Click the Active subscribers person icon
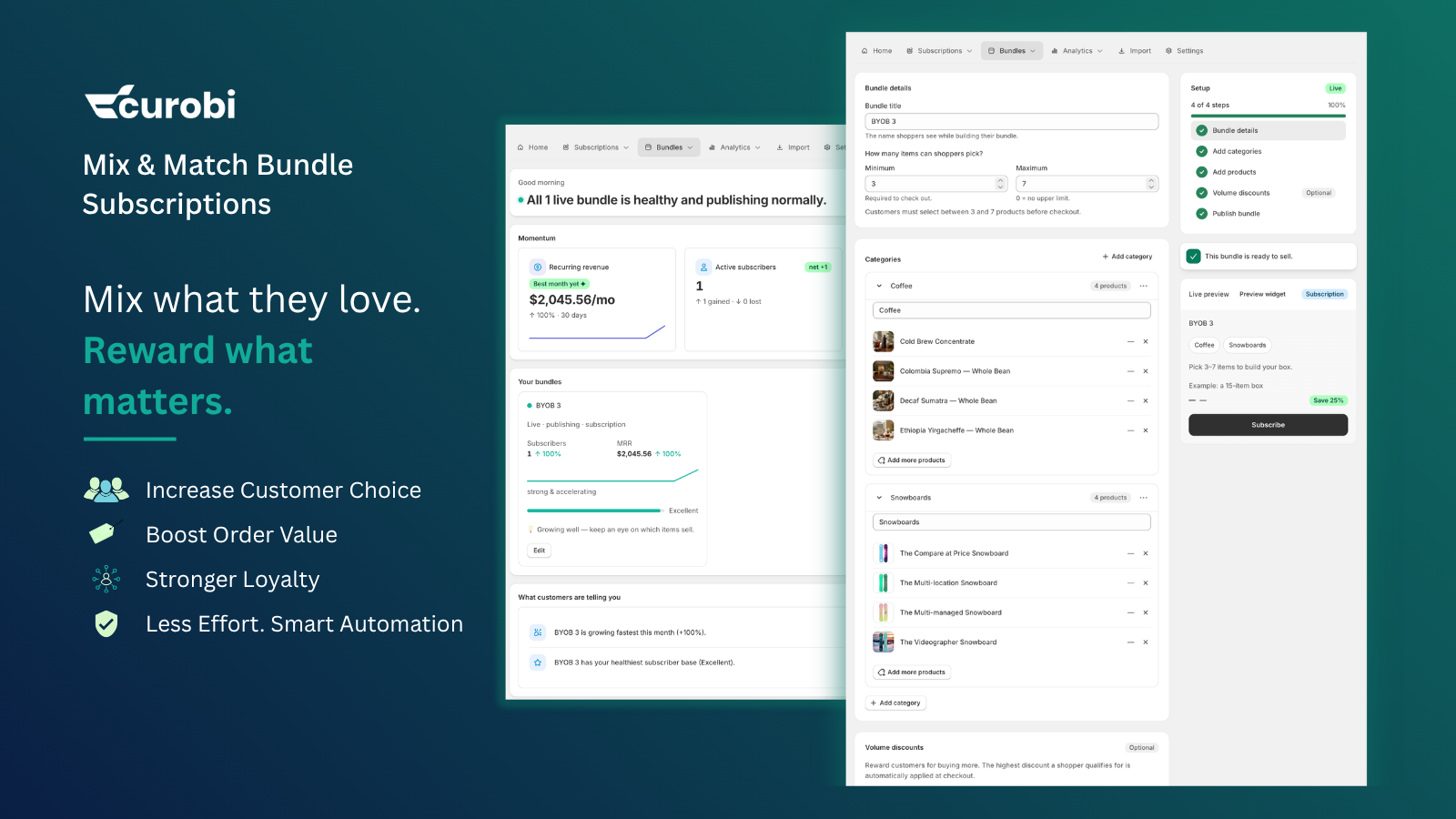The image size is (1456, 819). [x=703, y=268]
